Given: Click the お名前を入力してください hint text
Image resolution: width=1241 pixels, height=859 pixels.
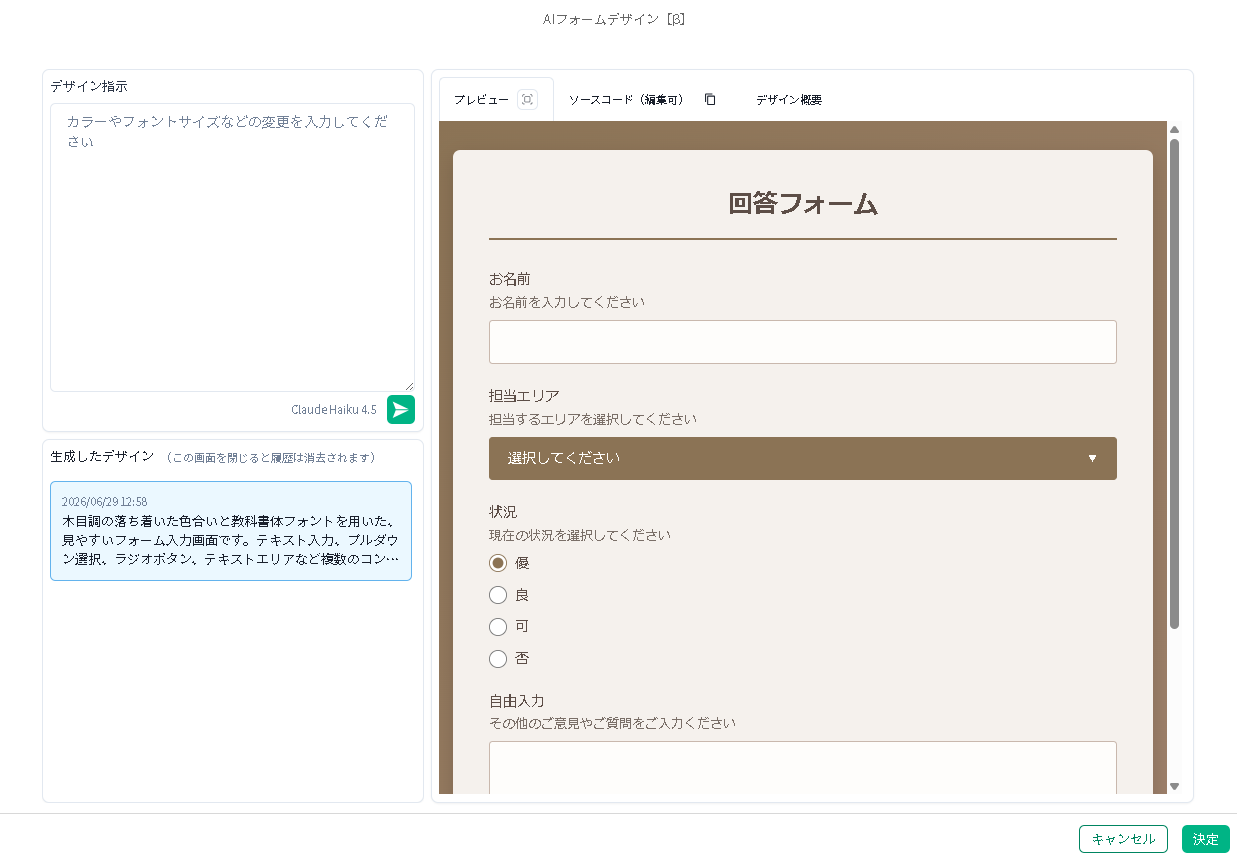Looking at the screenshot, I should (x=567, y=302).
